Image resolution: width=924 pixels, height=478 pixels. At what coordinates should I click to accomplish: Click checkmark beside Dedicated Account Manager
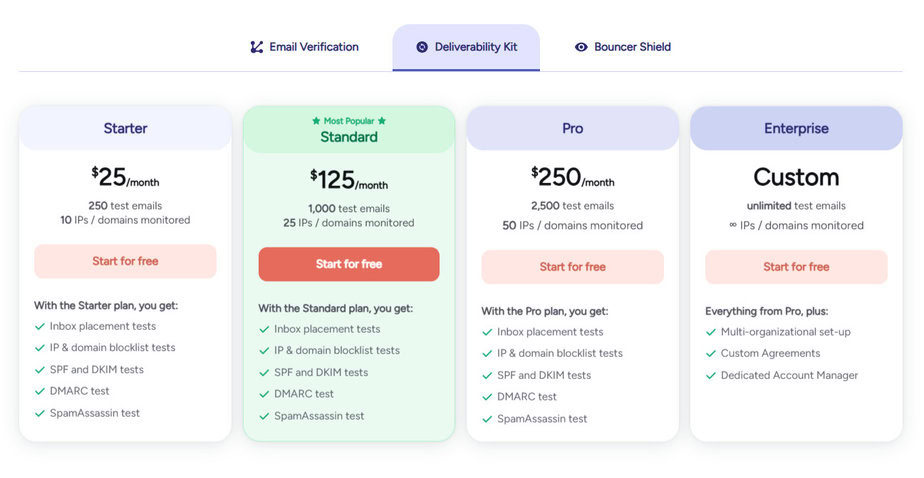coord(711,375)
